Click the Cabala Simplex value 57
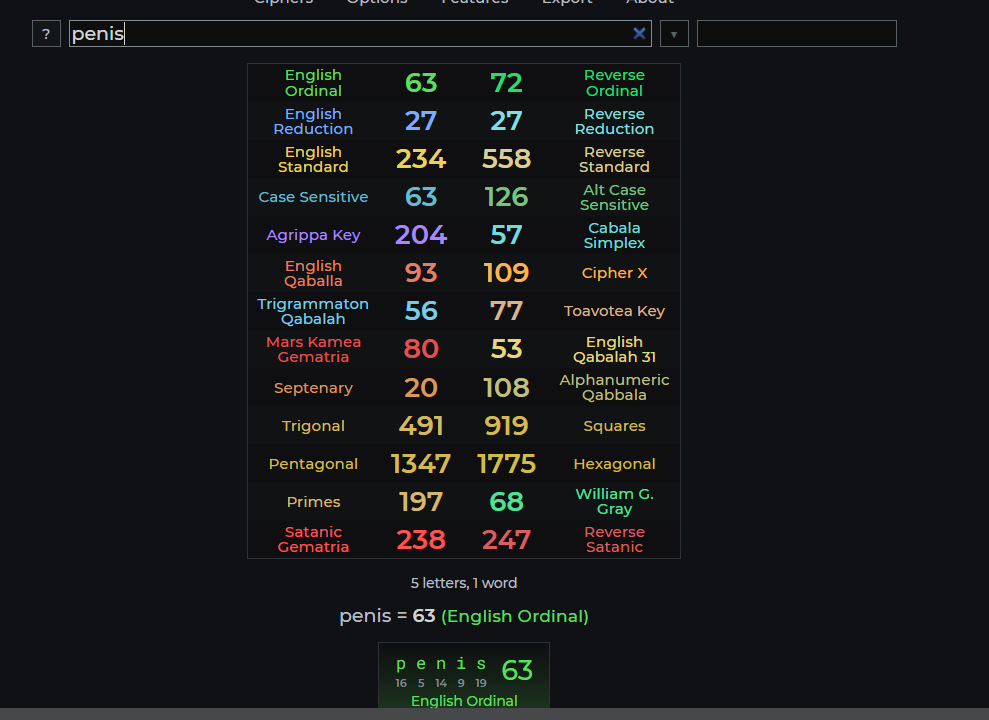The height and width of the screenshot is (720, 989). coord(506,235)
